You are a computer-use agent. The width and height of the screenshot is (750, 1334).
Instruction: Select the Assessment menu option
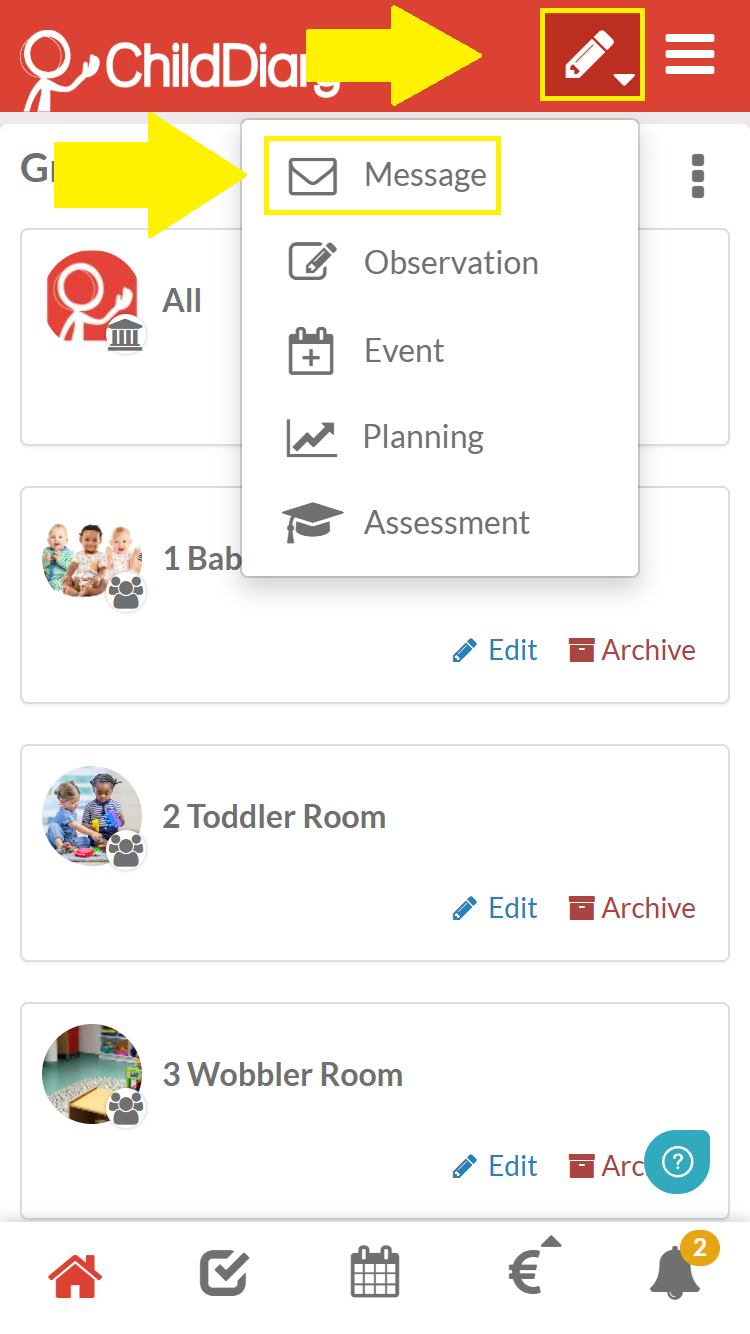[x=406, y=522]
